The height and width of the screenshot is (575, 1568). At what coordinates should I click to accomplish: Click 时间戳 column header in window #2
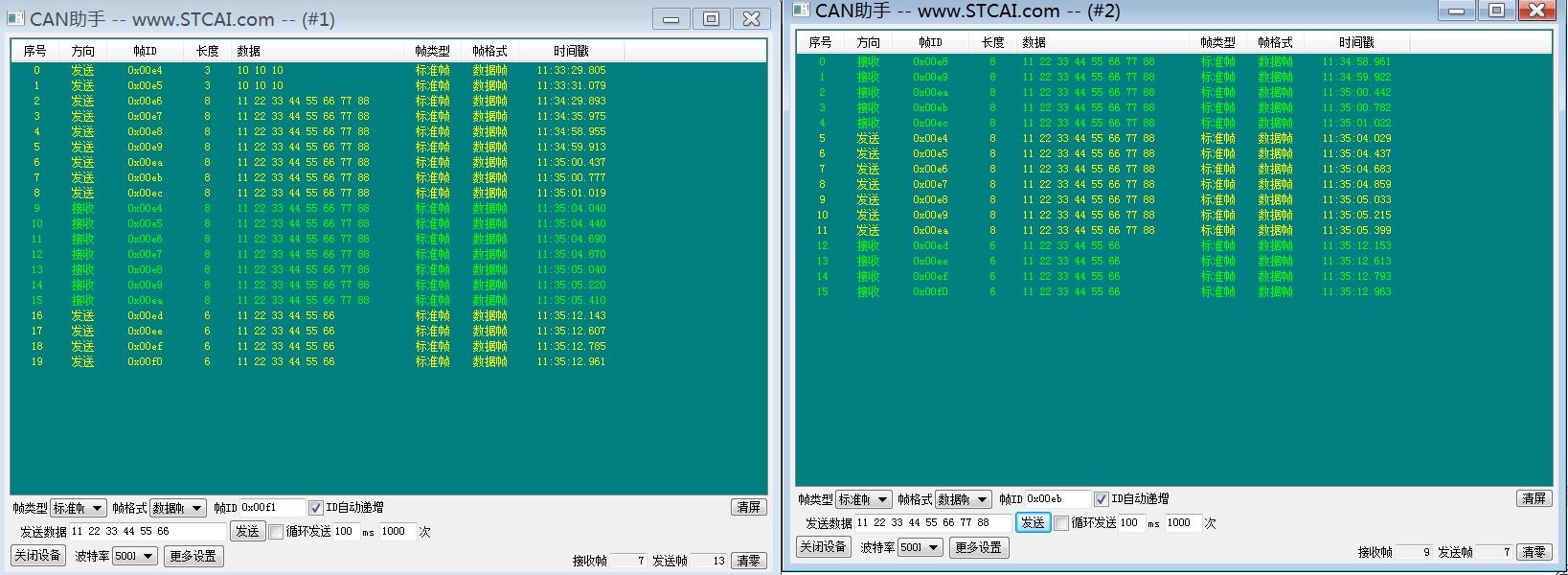pos(1356,42)
